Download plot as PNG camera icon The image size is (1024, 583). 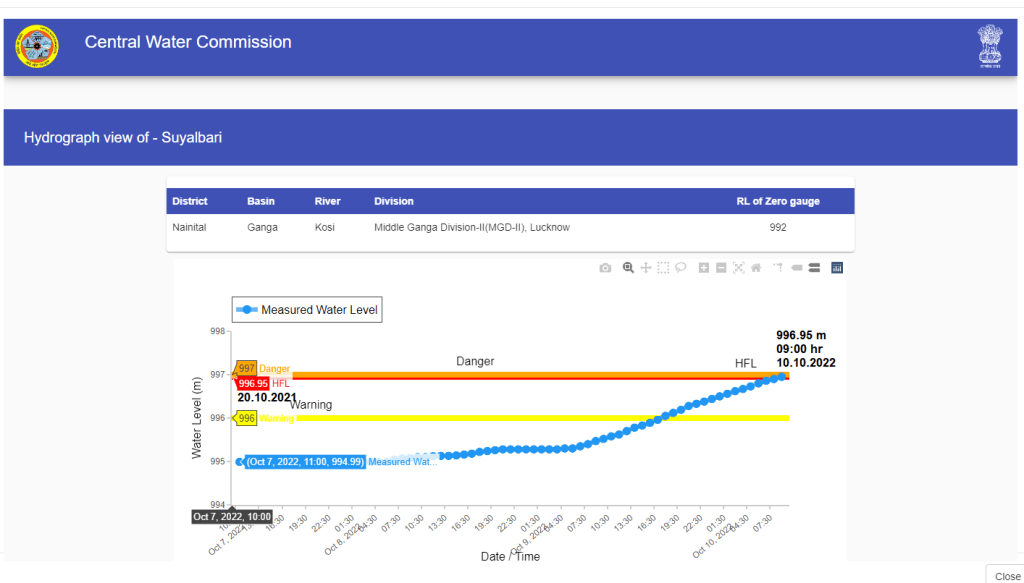pyautogui.click(x=605, y=268)
